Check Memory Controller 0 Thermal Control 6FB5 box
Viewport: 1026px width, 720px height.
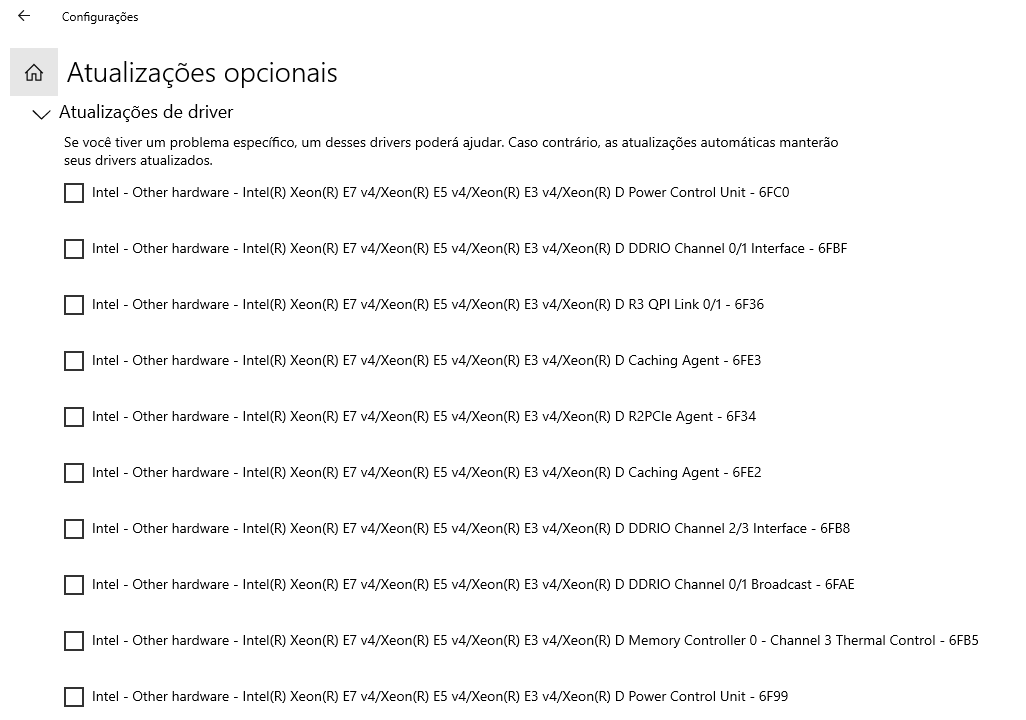click(74, 640)
